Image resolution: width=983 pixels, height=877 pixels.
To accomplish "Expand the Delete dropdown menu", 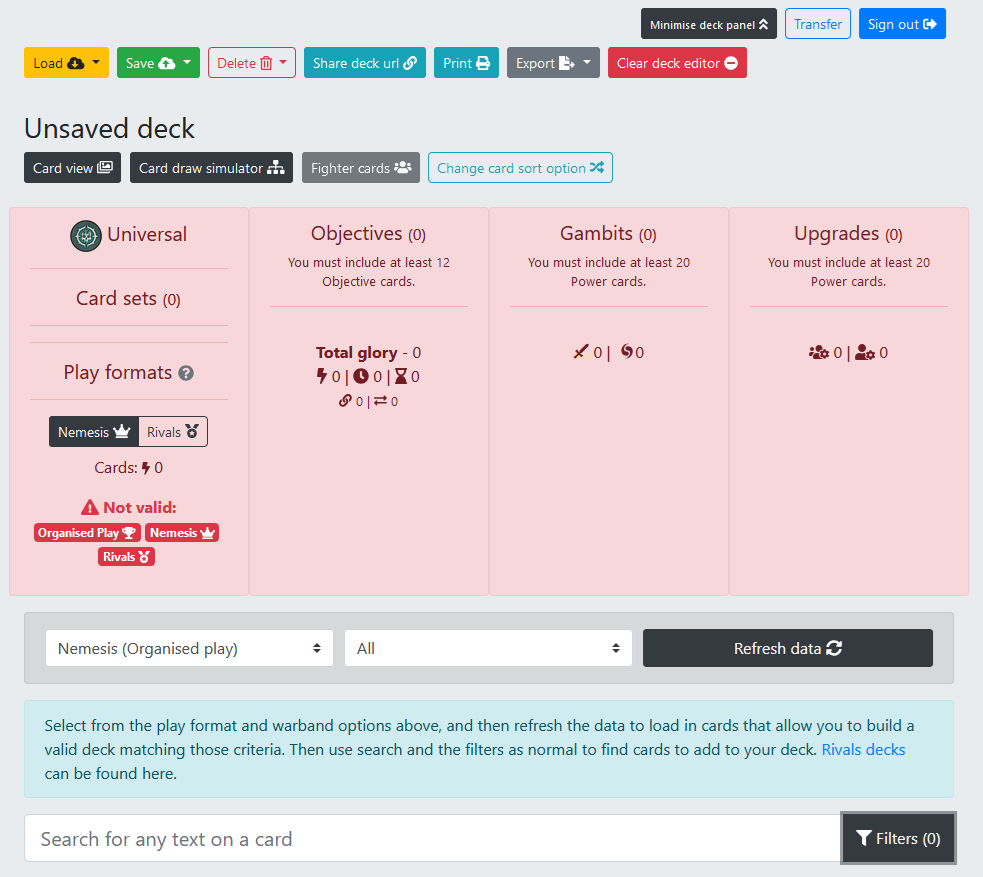I will coord(251,63).
